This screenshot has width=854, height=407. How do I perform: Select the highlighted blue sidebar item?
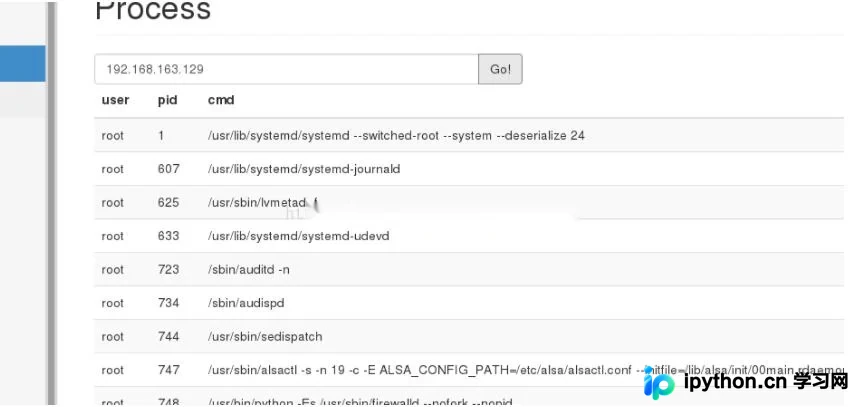tap(22, 64)
